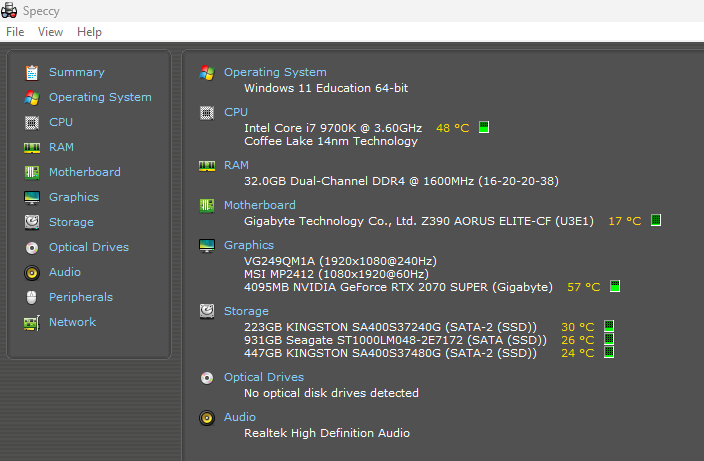704x461 pixels.
Task: Open the Network sidebar section
Action: [x=72, y=322]
